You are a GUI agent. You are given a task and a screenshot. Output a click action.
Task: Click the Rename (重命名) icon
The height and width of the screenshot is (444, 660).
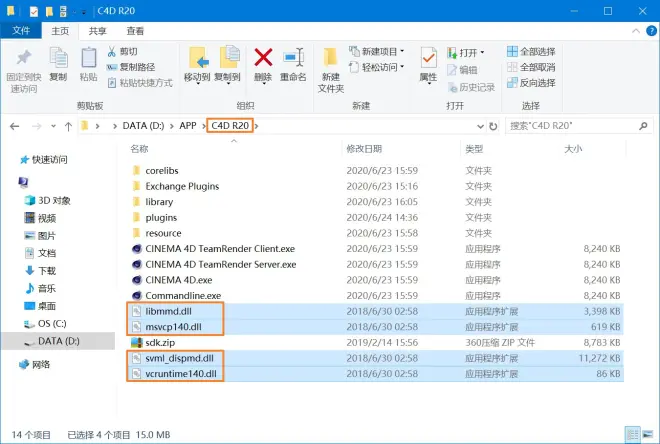(x=293, y=57)
